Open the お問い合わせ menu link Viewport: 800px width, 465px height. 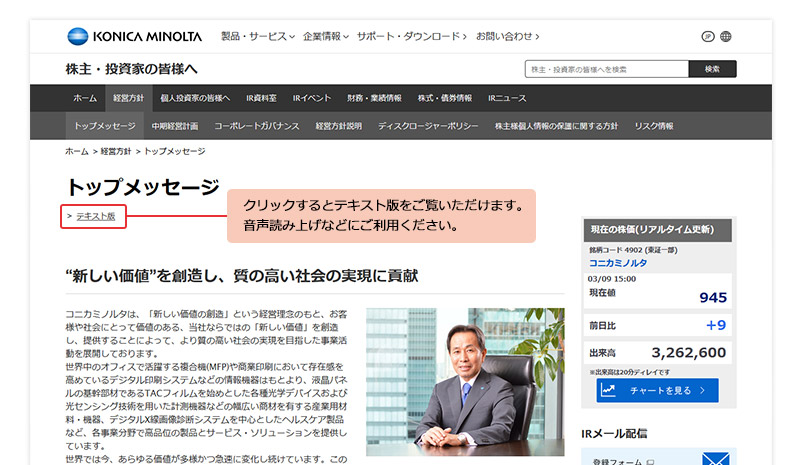[507, 37]
